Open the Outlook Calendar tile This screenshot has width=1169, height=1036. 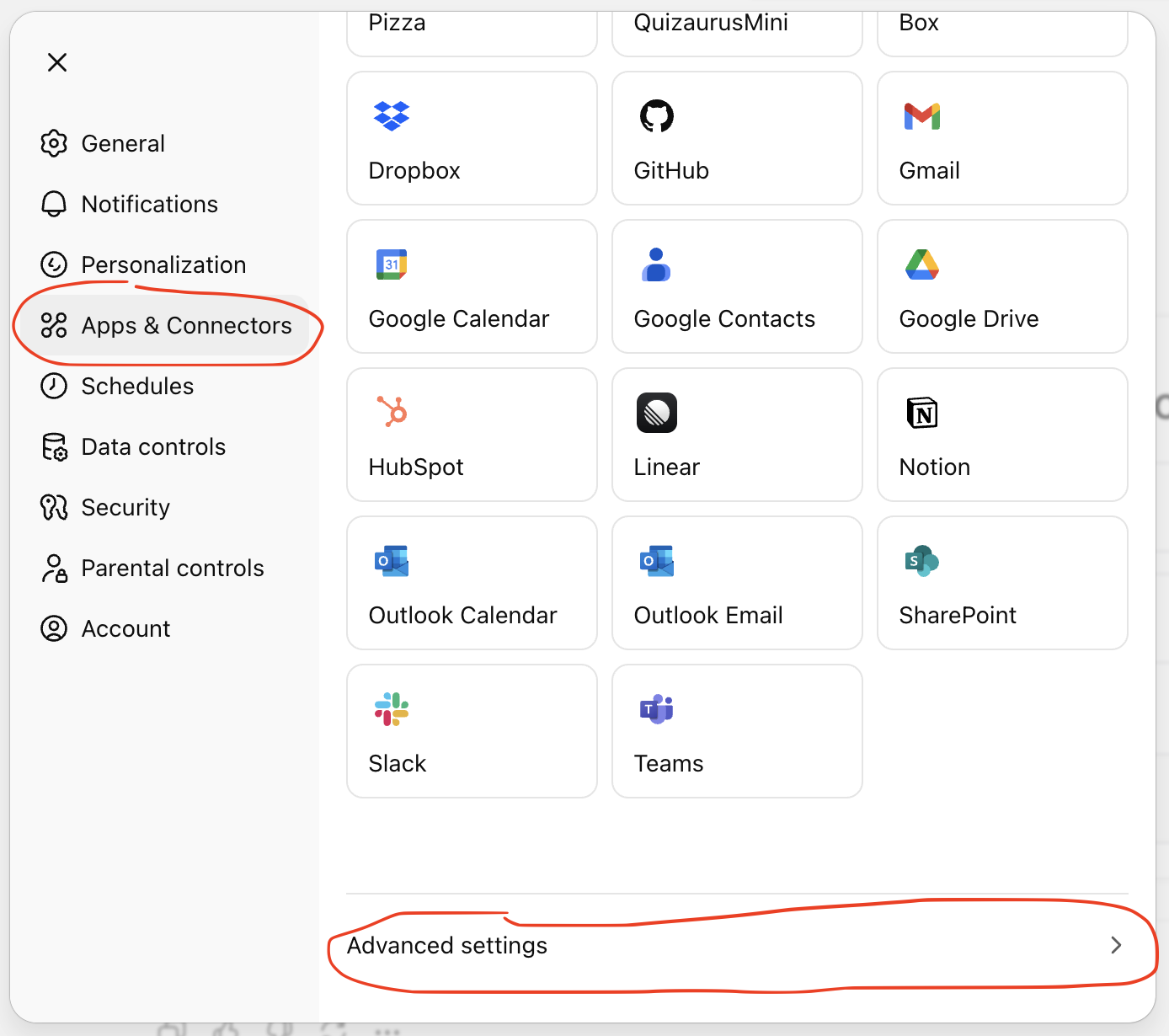pos(471,583)
